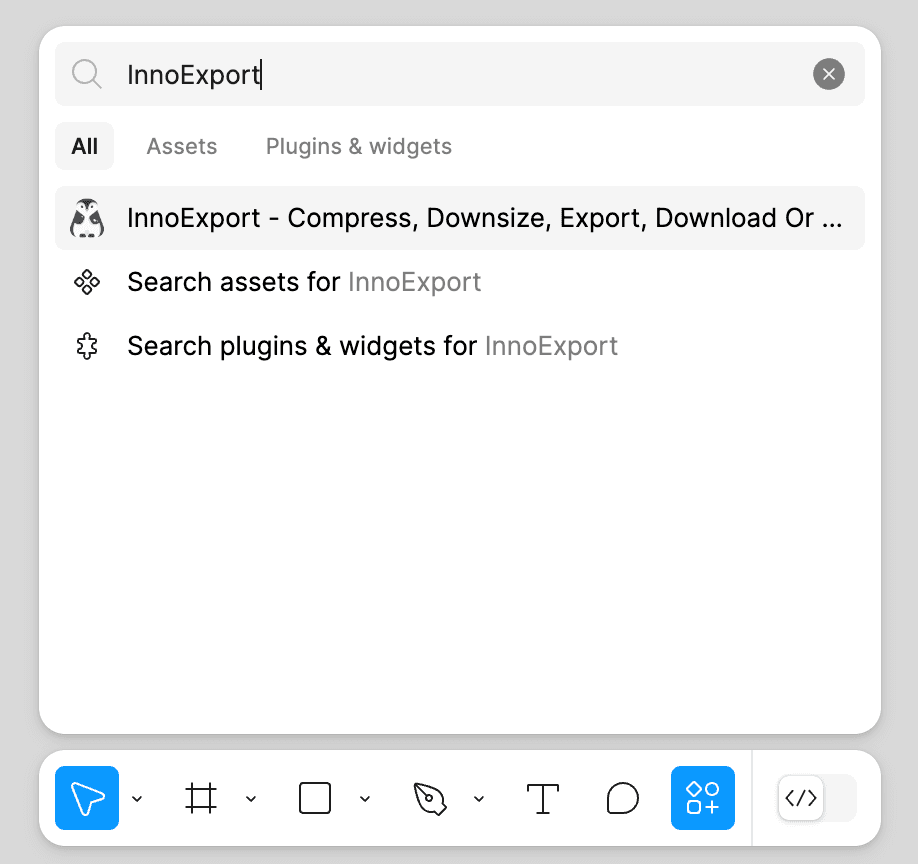Select the Move tool in toolbar
This screenshot has width=918, height=864.
[87, 798]
